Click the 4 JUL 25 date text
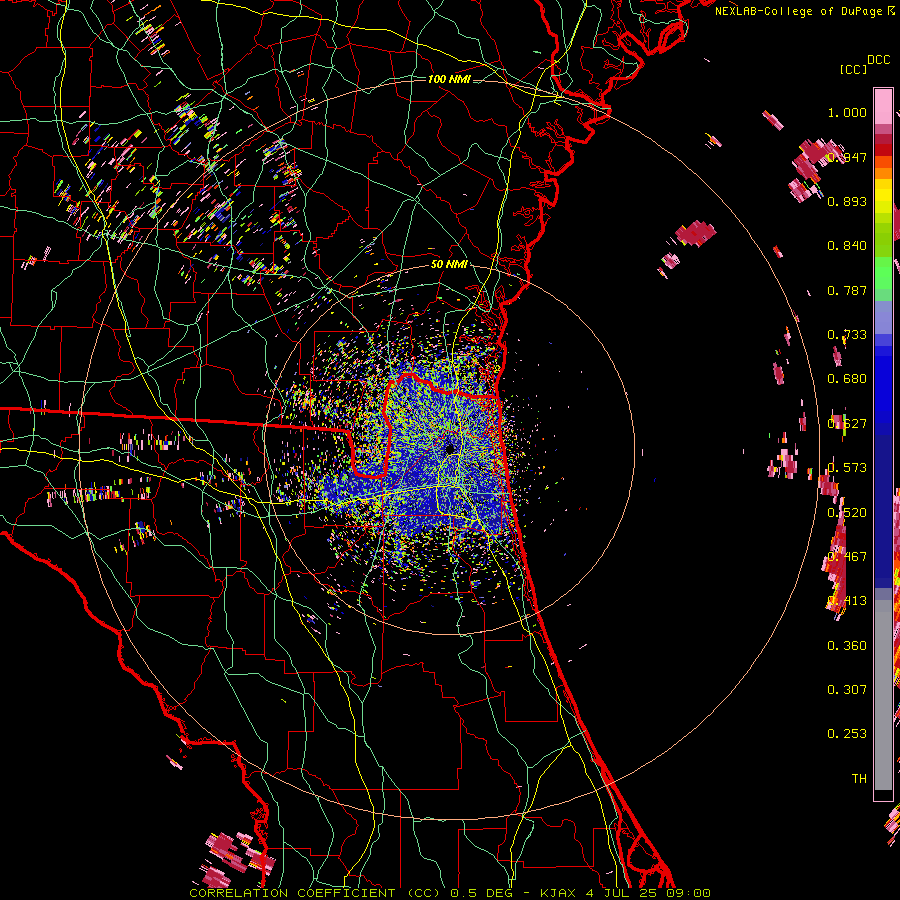This screenshot has height=900, width=900. 622,893
